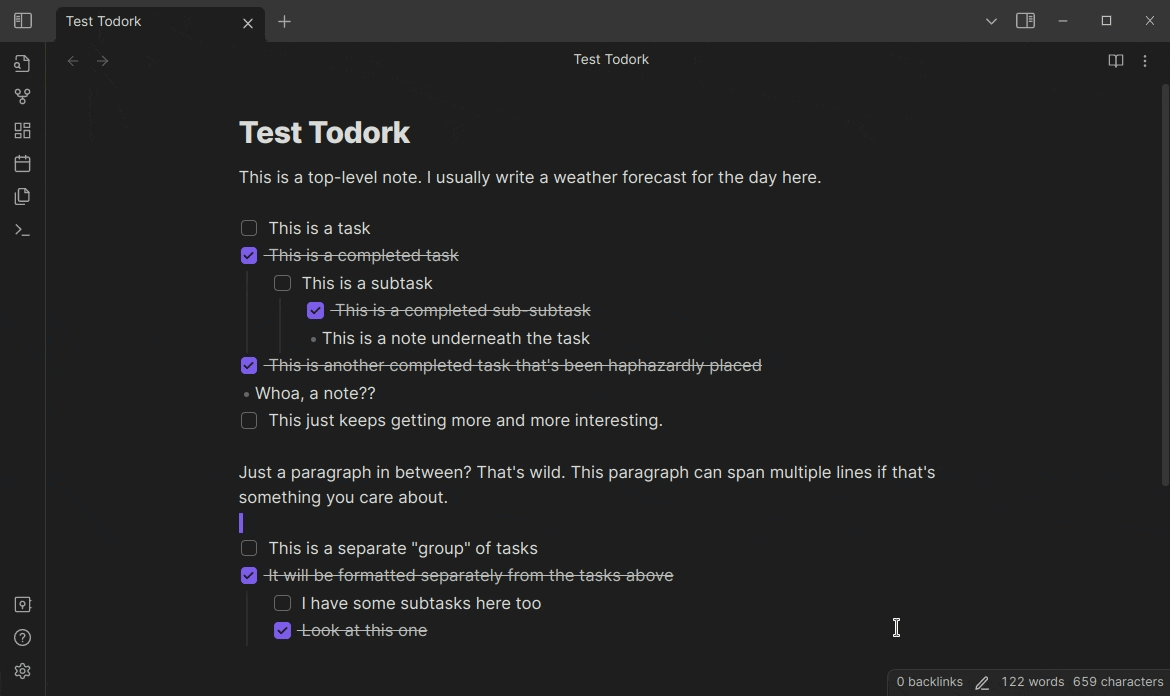Open the search tool in the ribbon

[x=22, y=63]
